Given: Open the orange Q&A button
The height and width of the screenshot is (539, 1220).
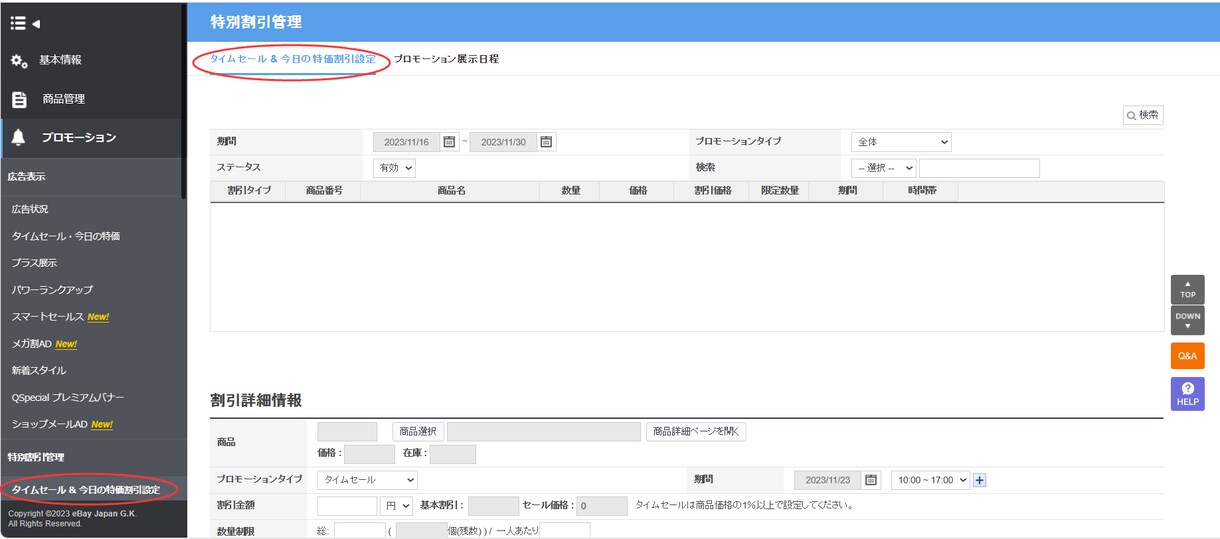Looking at the screenshot, I should (x=1187, y=355).
